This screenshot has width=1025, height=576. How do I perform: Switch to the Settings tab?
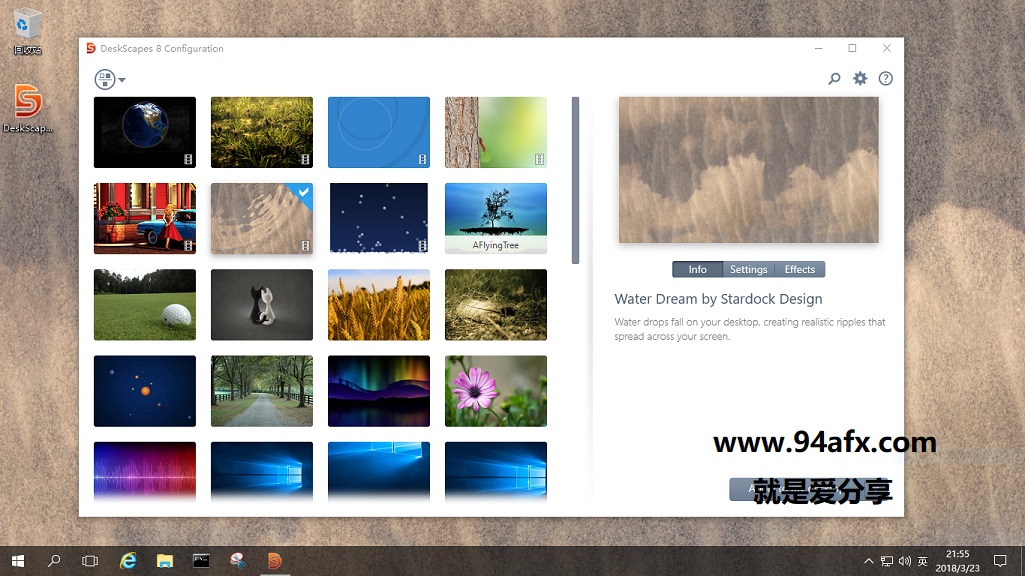click(x=748, y=269)
